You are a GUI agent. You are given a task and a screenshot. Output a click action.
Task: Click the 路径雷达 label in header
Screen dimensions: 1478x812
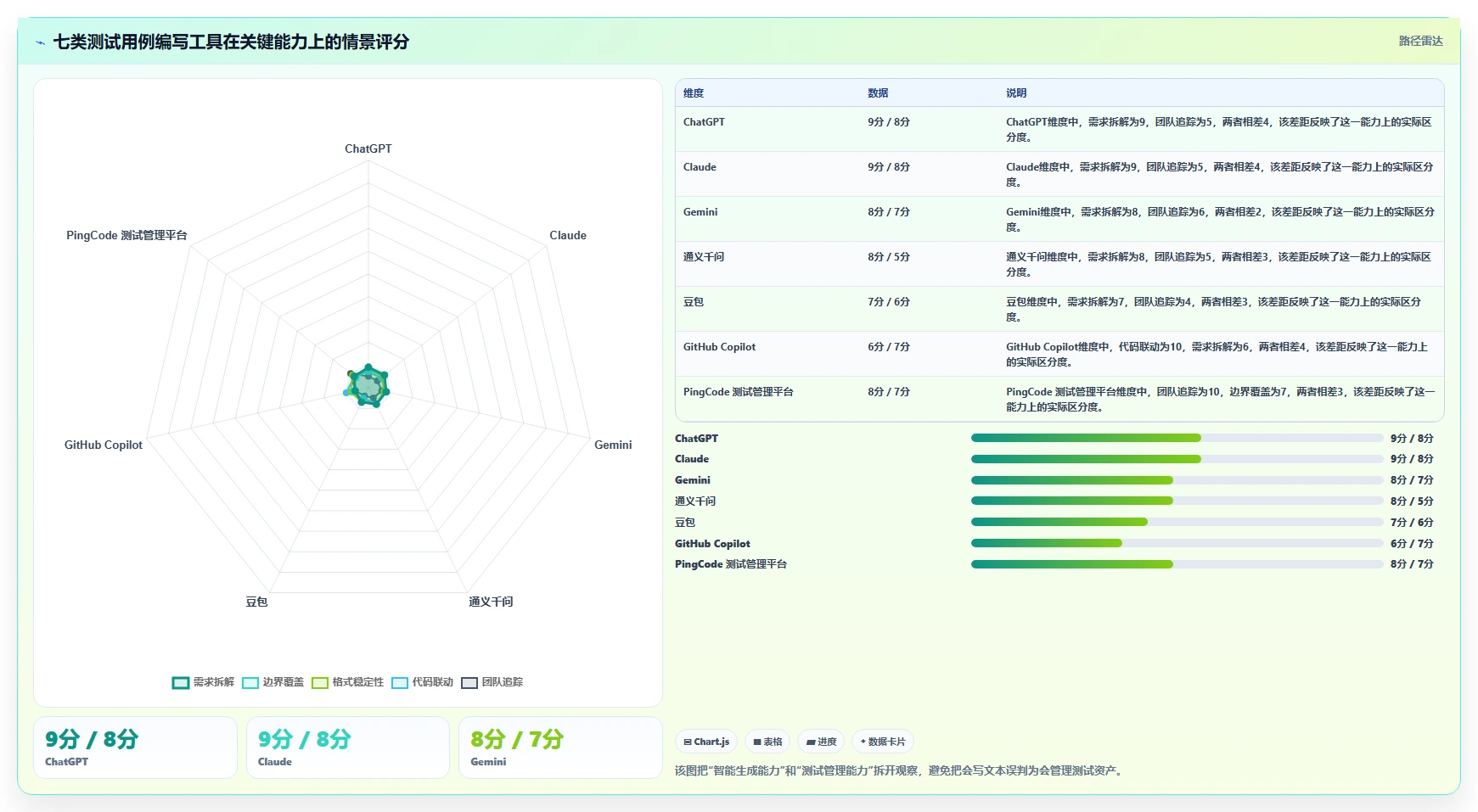coord(1420,41)
